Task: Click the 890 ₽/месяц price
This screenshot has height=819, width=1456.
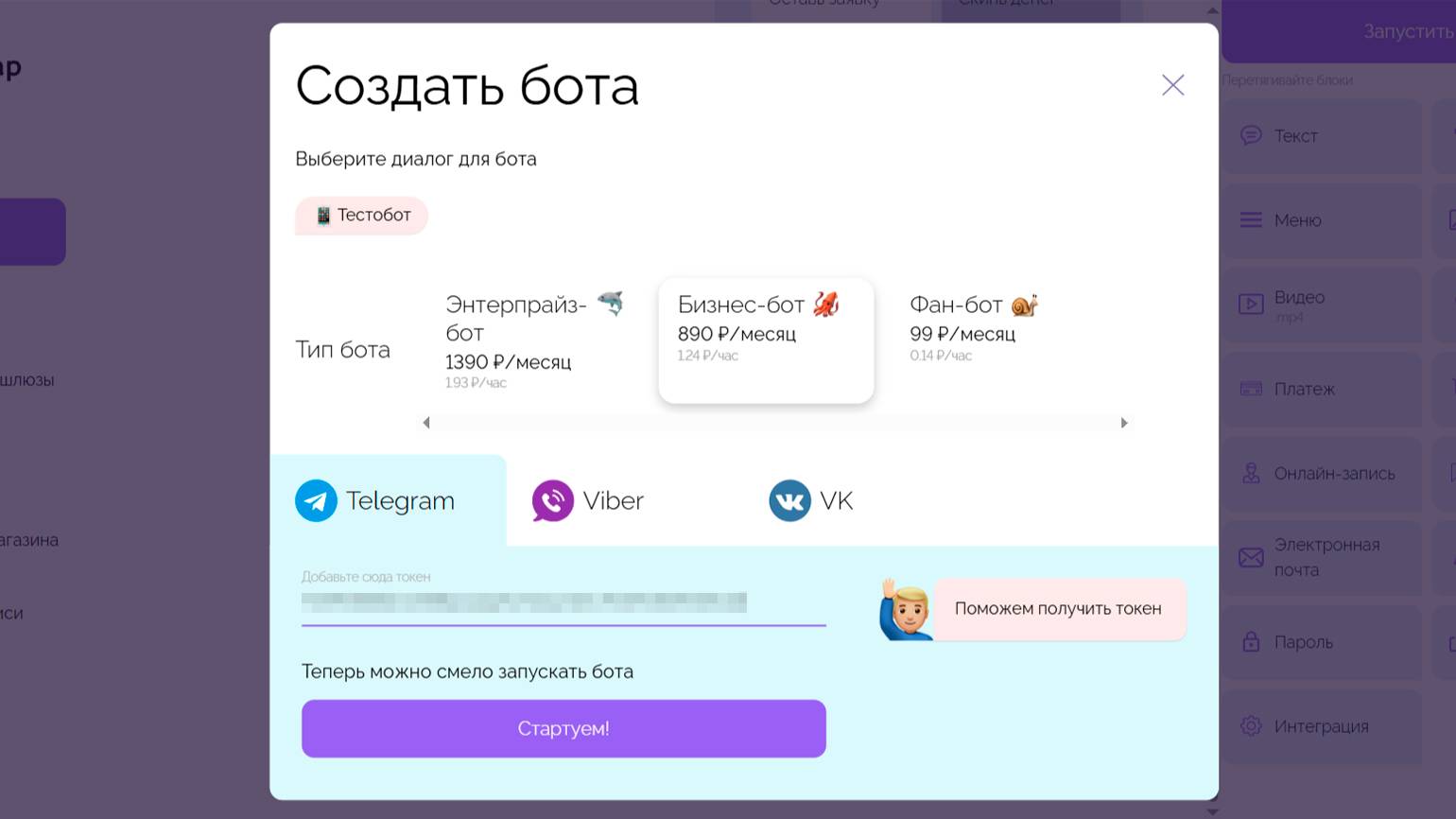Action: click(737, 334)
